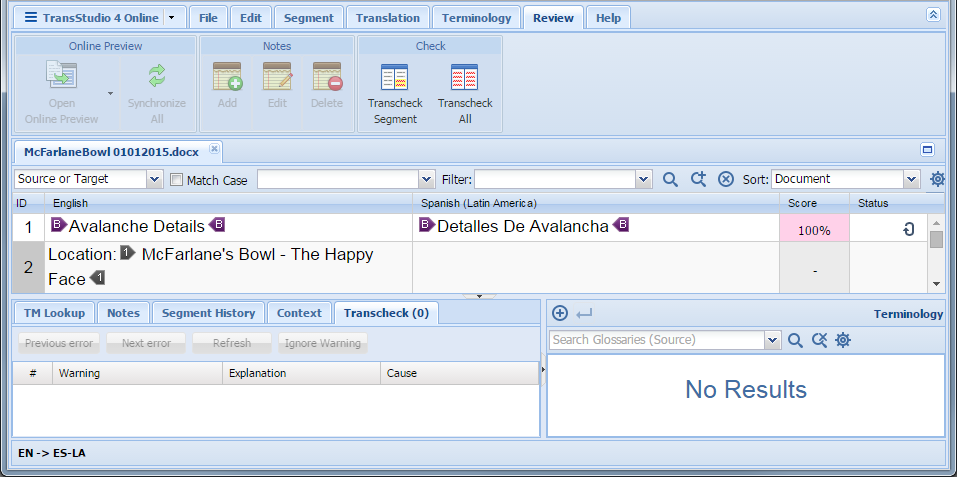Open the File tab

point(208,18)
